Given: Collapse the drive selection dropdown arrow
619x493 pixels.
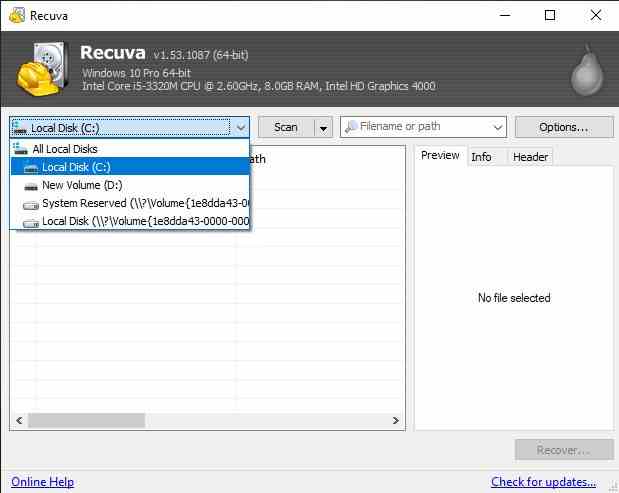Looking at the screenshot, I should [241, 127].
